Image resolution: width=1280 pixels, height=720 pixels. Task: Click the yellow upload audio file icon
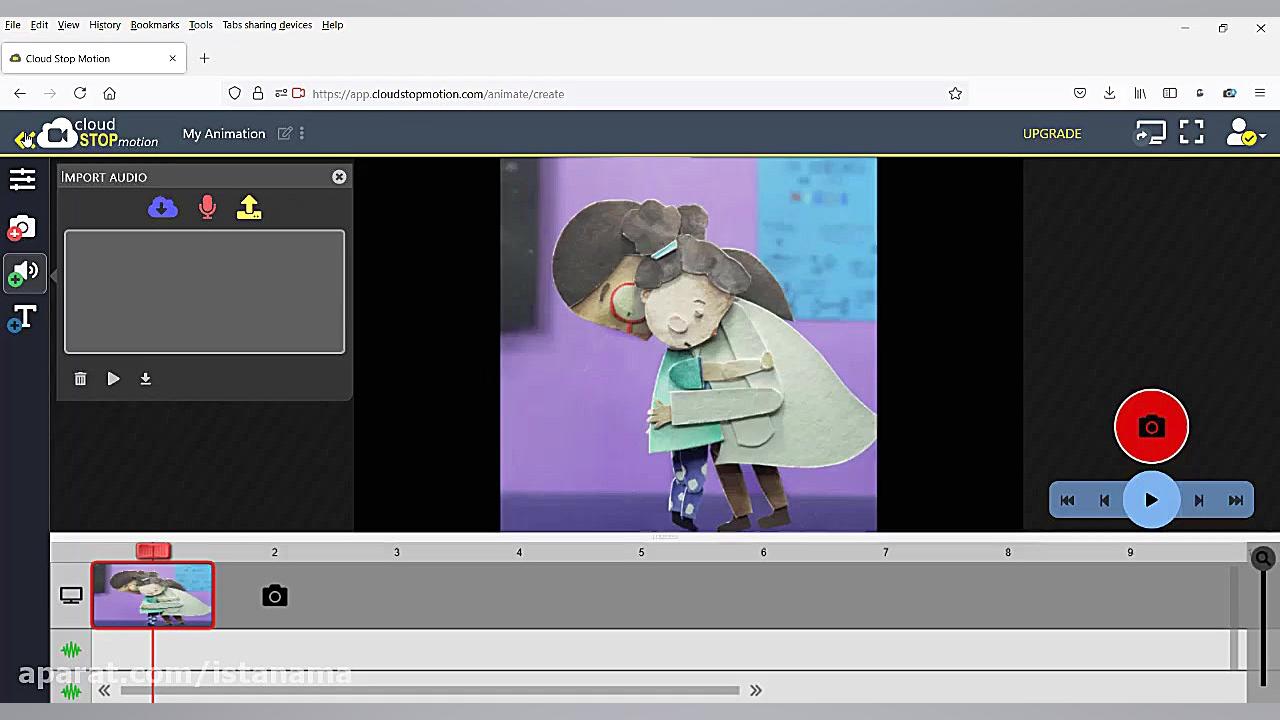249,207
